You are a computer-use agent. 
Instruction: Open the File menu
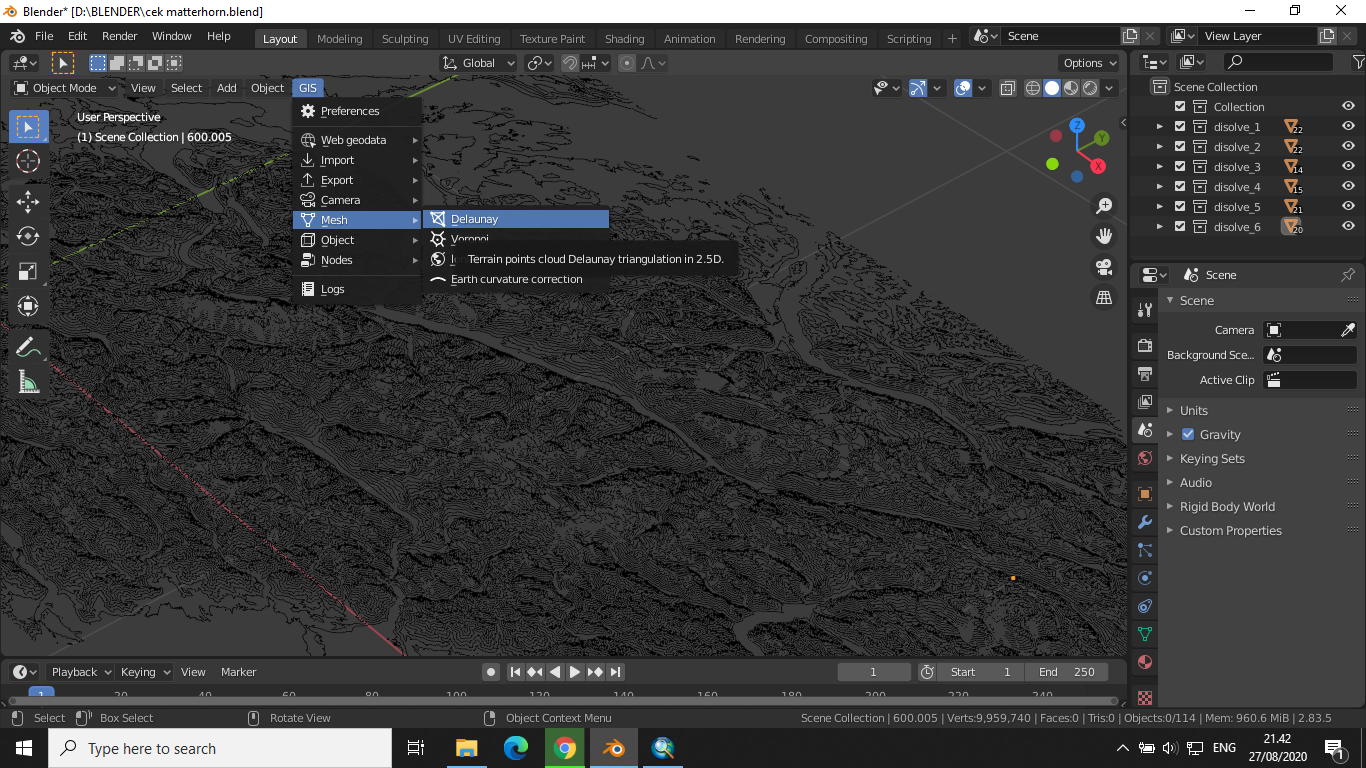click(44, 36)
